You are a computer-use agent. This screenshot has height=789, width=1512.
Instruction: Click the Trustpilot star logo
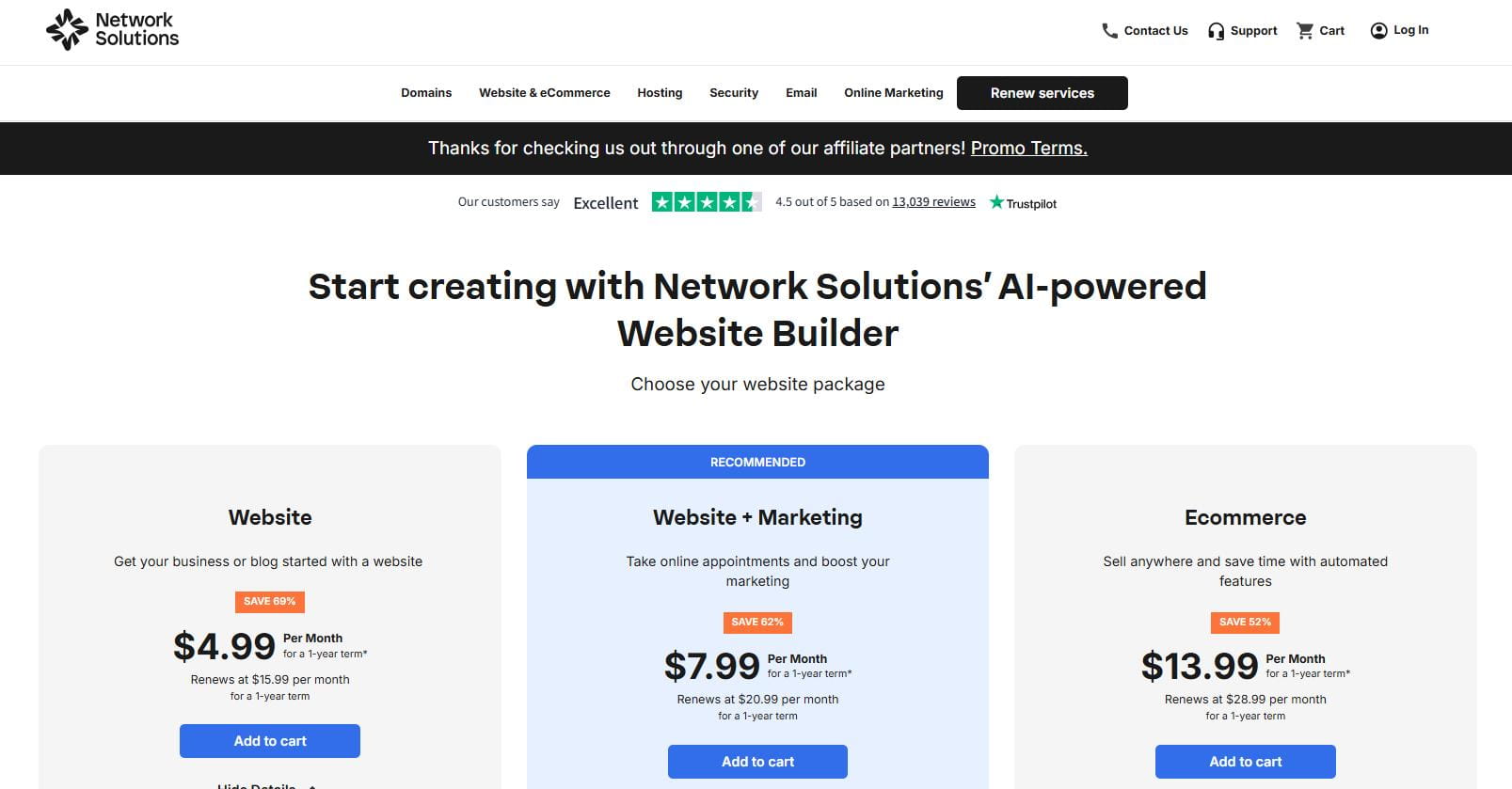tap(996, 202)
